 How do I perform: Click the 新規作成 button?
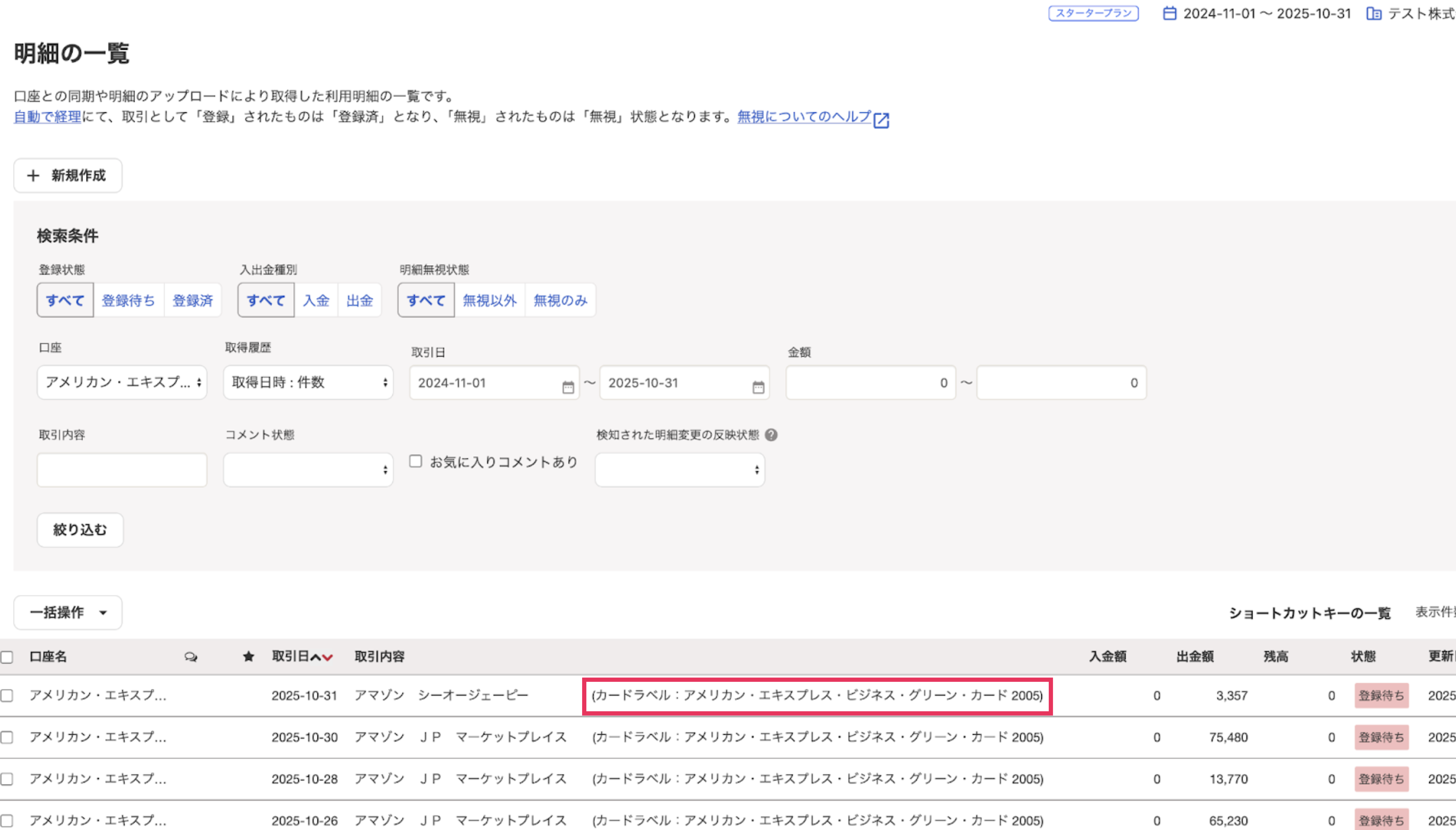(x=68, y=175)
